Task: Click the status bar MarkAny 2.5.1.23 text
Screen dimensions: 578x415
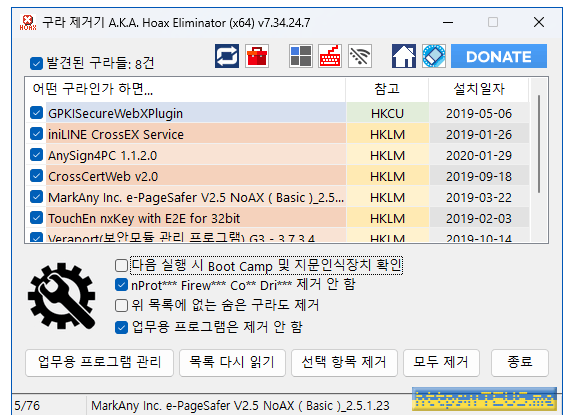Action: click(x=240, y=406)
